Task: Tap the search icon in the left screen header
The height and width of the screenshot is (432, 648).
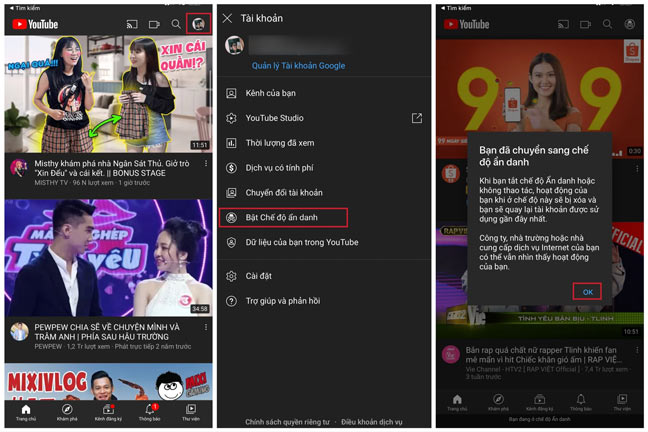Action: [176, 23]
